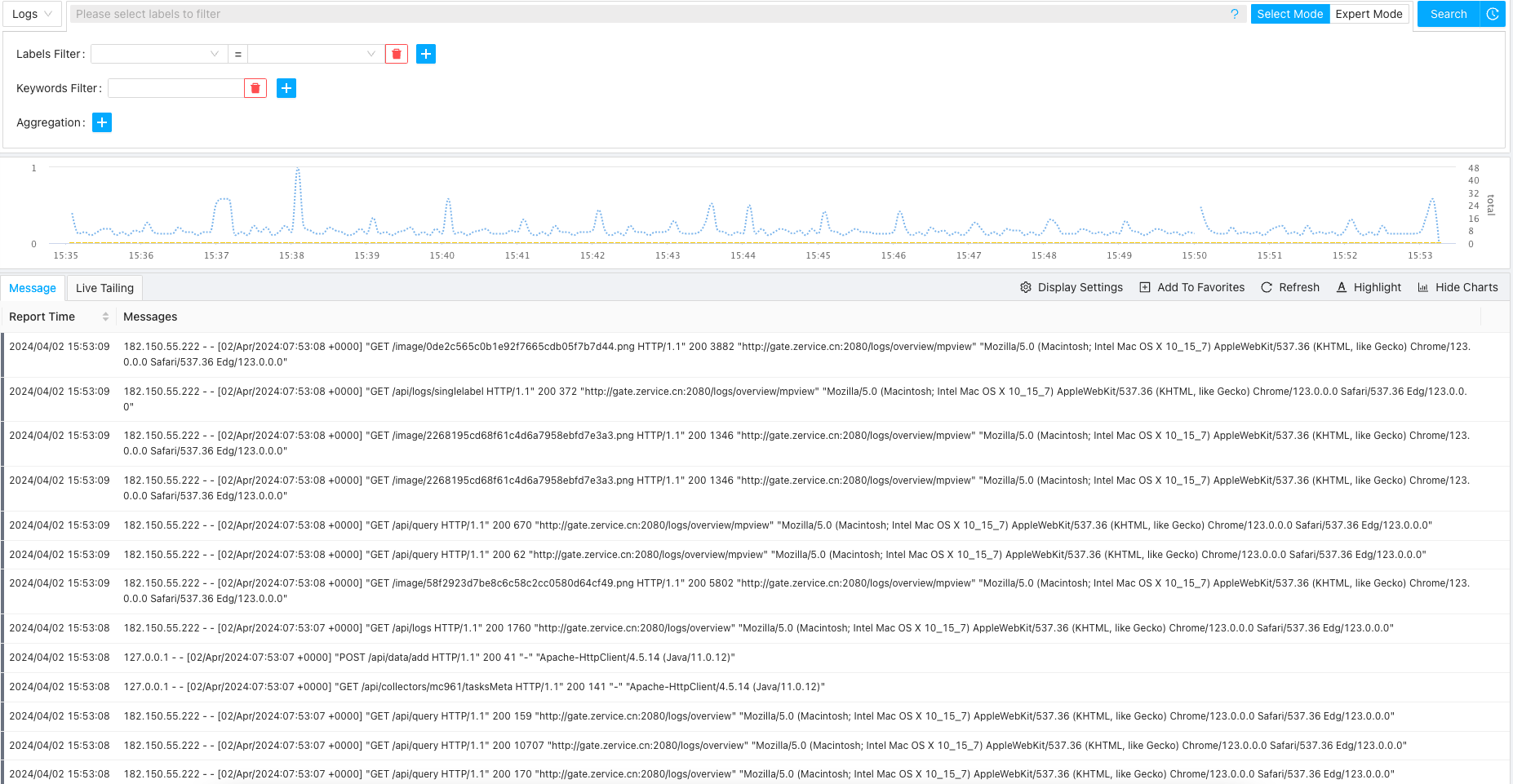Select the Message tab

tap(33, 288)
